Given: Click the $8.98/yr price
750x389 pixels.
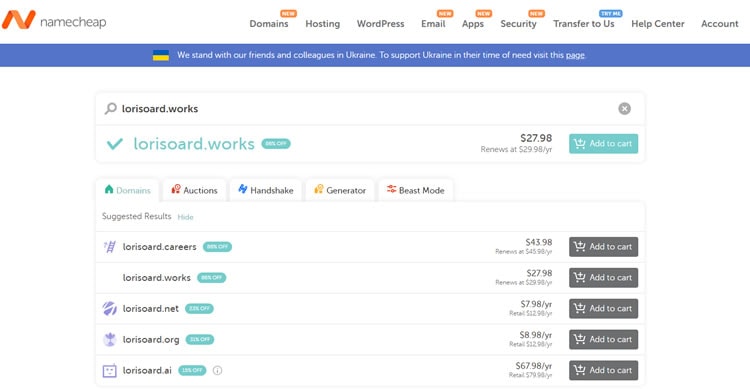Looking at the screenshot, I should click(536, 335).
